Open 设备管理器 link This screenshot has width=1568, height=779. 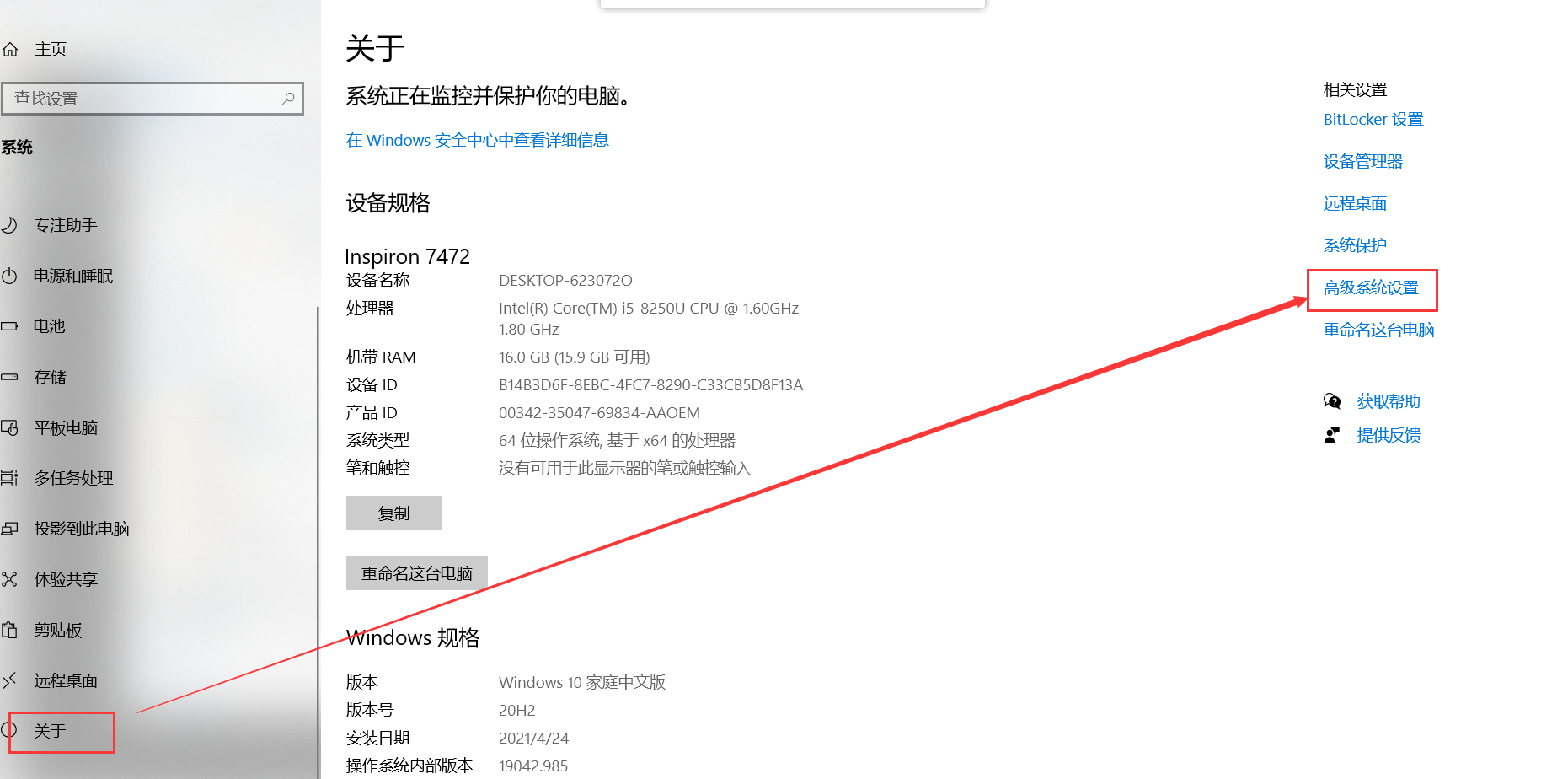click(x=1363, y=162)
